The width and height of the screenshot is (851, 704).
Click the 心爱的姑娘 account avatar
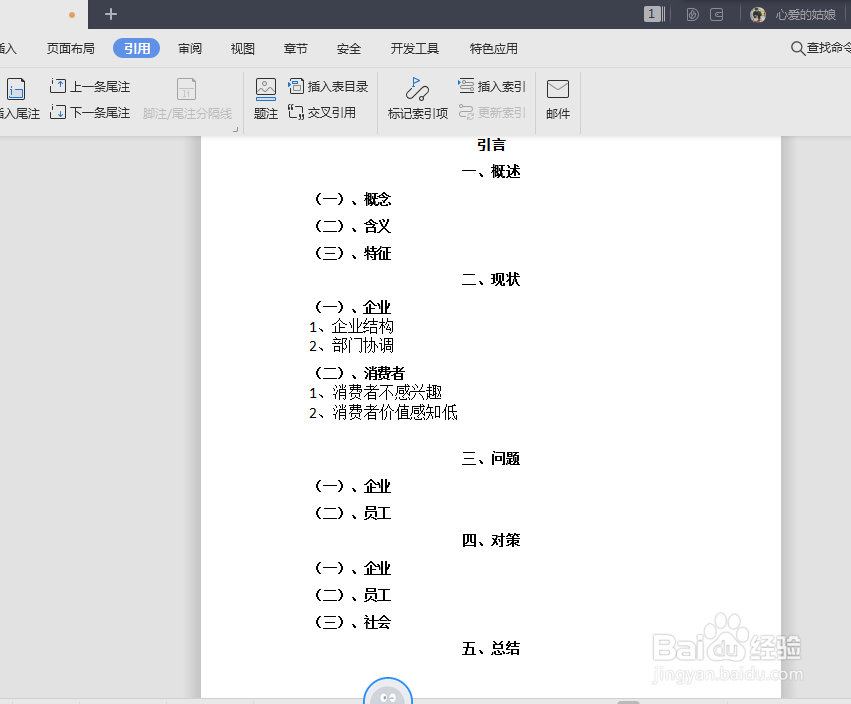click(x=757, y=15)
